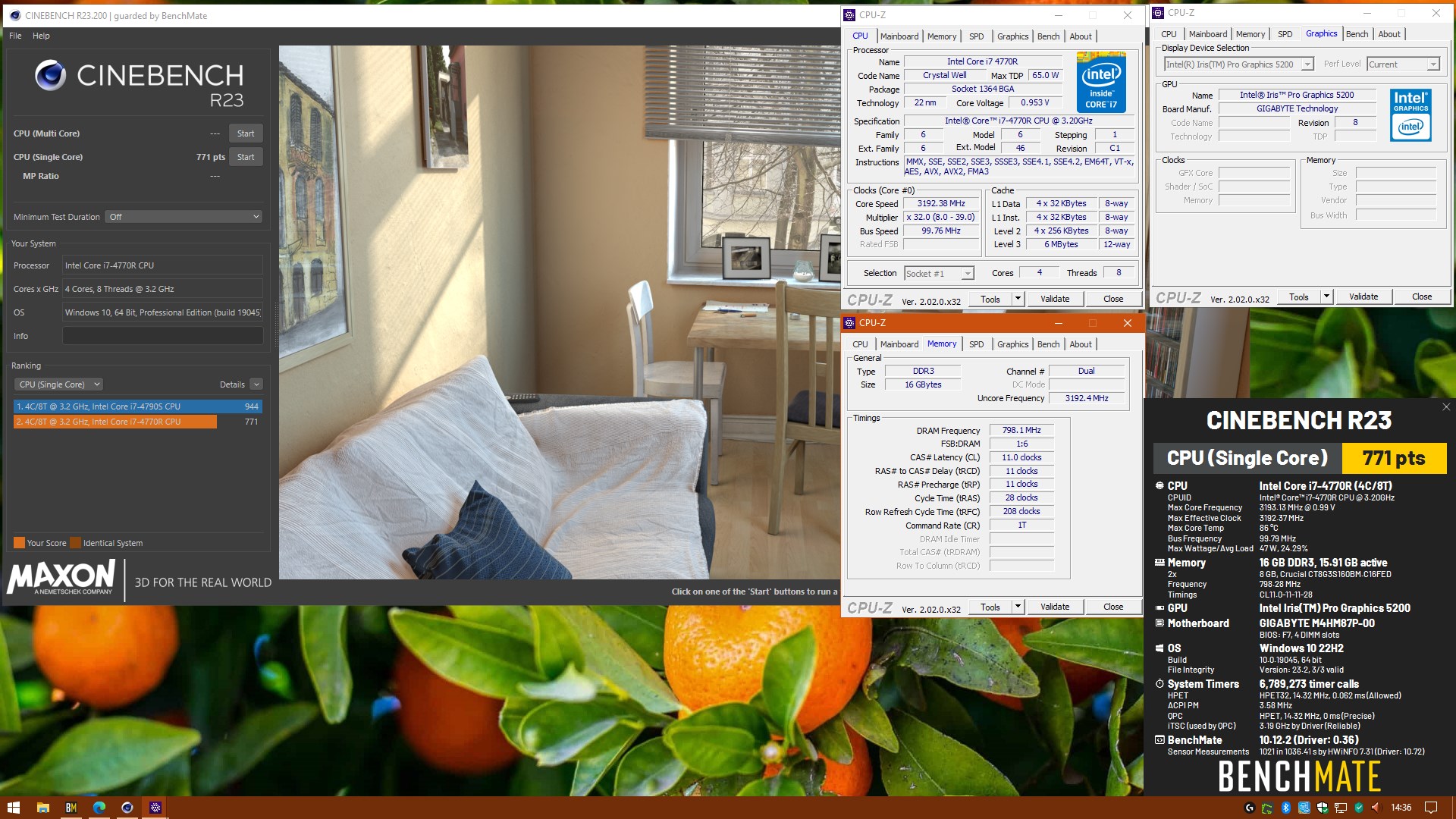
Task: Click the GPU name Intel Iris Pro Graphics 5200
Action: [x=1297, y=96]
